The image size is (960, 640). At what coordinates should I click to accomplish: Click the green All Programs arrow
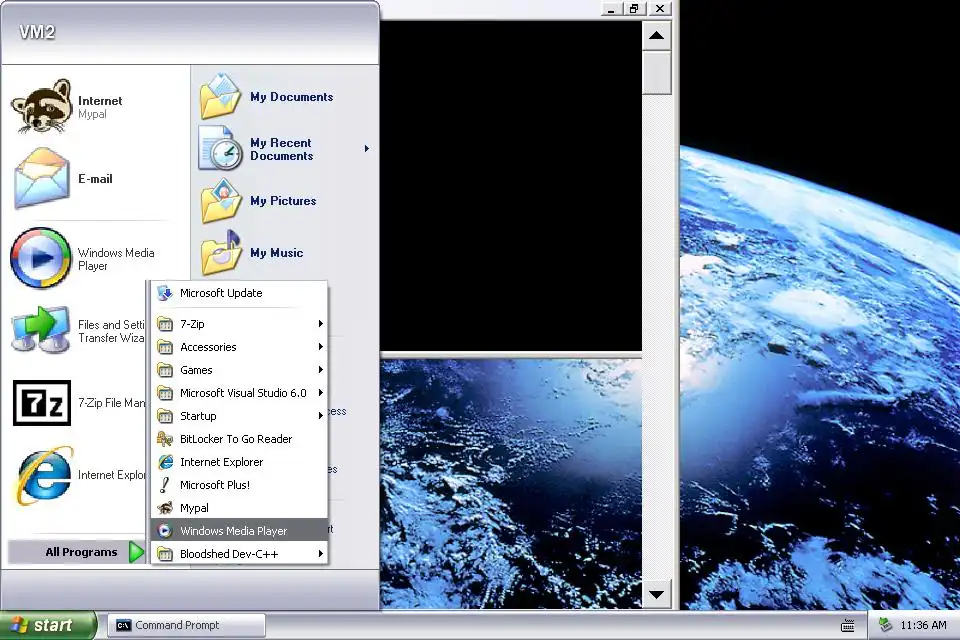point(136,552)
